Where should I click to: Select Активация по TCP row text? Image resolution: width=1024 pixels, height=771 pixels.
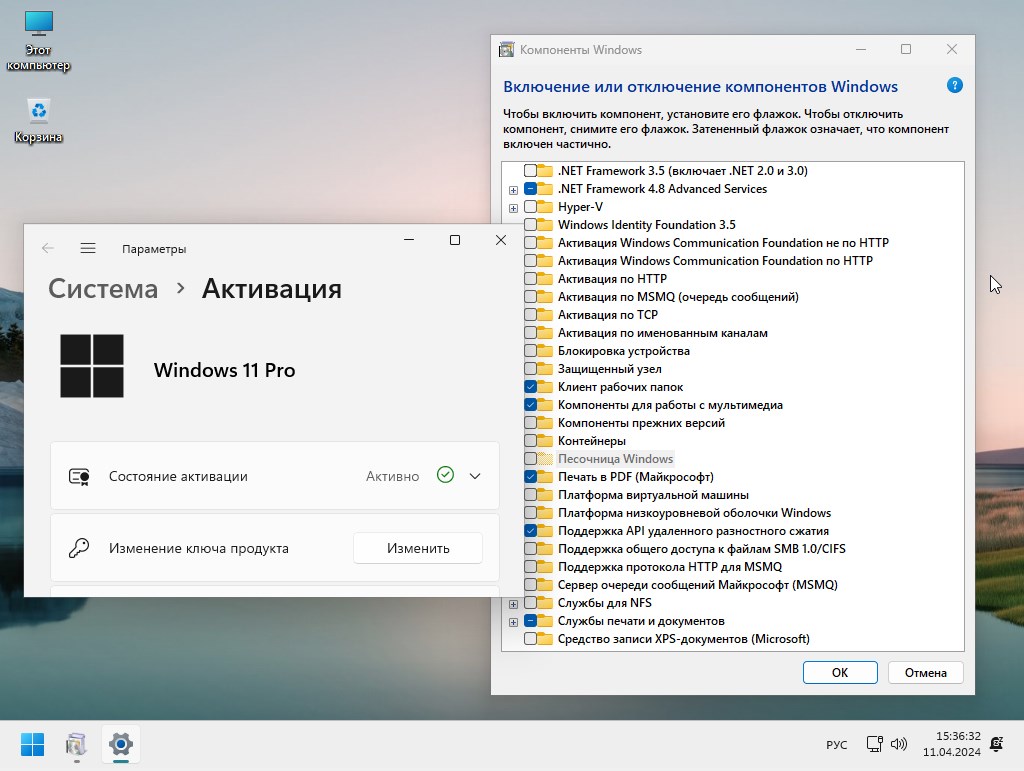coord(607,315)
